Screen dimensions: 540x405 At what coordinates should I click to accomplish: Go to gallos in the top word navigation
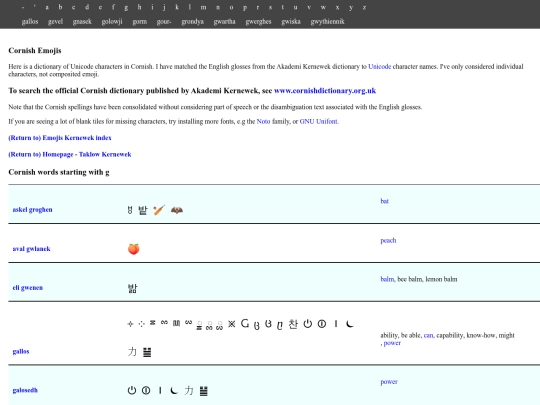pyautogui.click(x=30, y=22)
